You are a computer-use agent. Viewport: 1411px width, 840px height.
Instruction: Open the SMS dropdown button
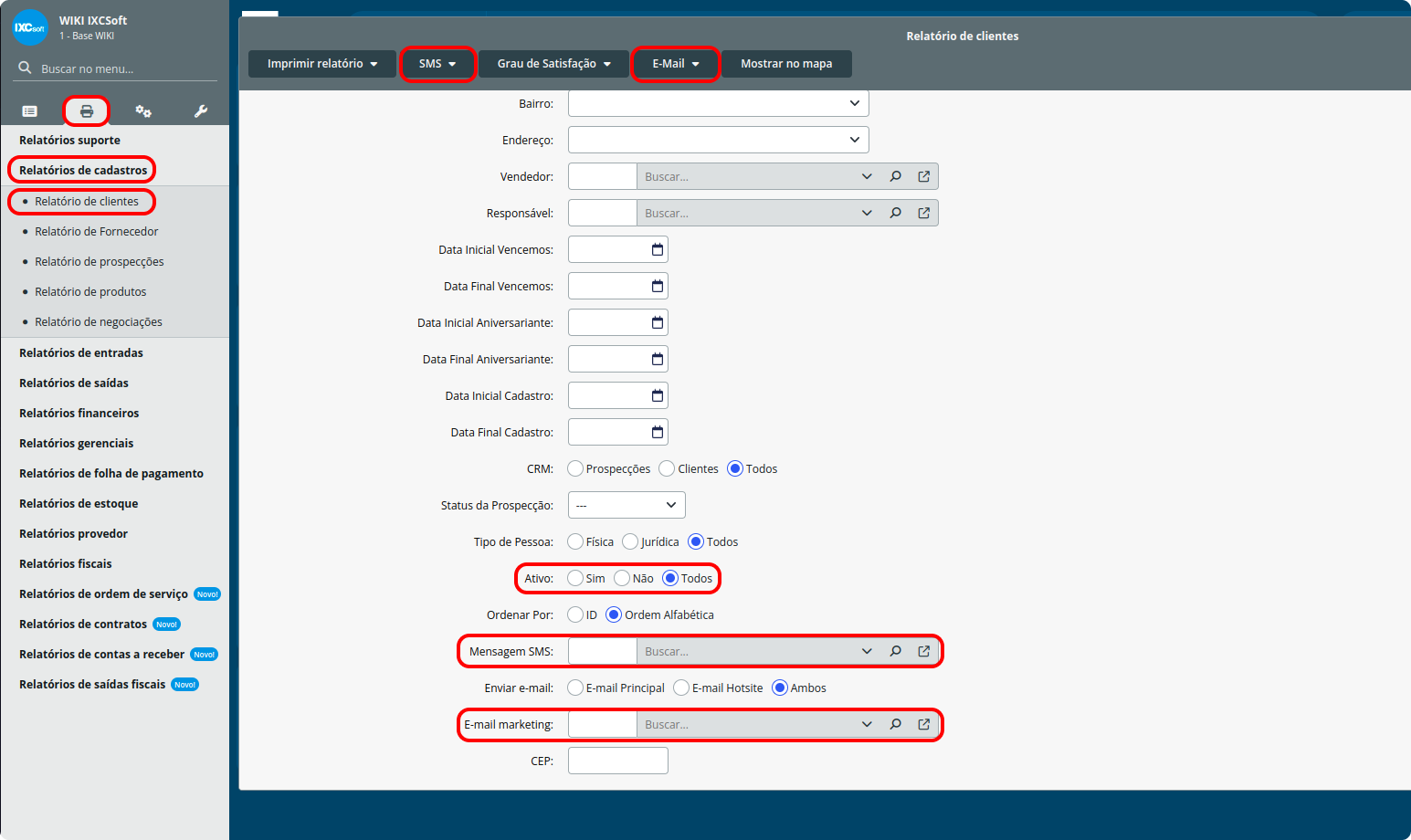437,64
